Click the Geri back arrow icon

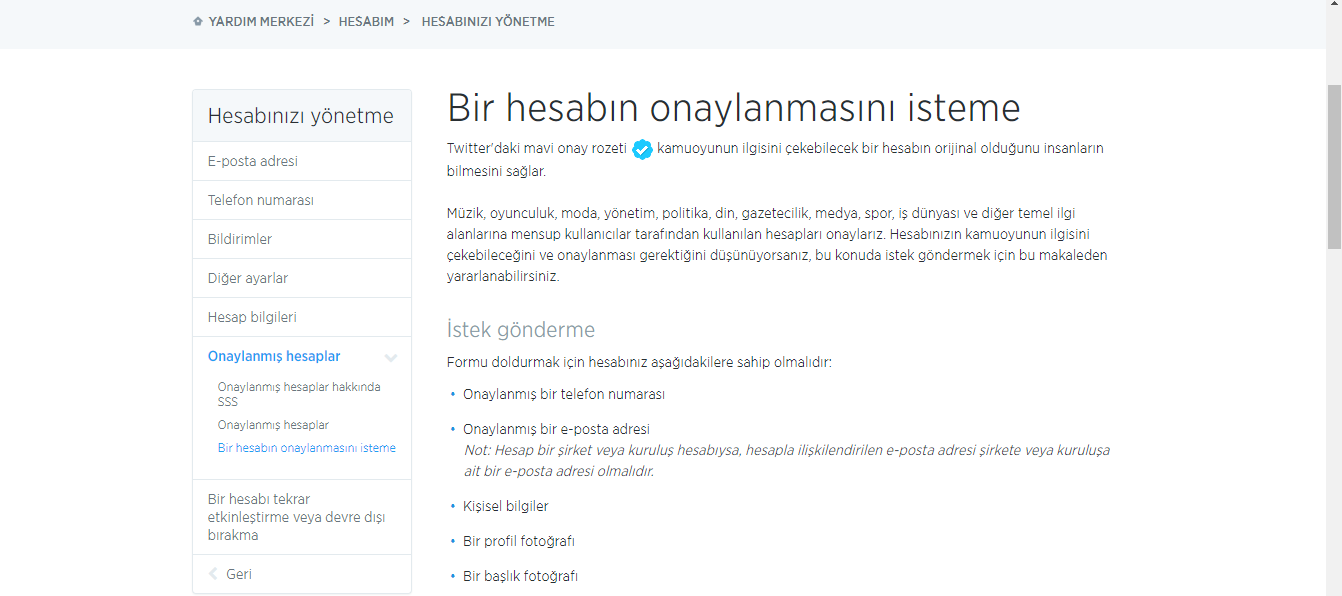[213, 574]
